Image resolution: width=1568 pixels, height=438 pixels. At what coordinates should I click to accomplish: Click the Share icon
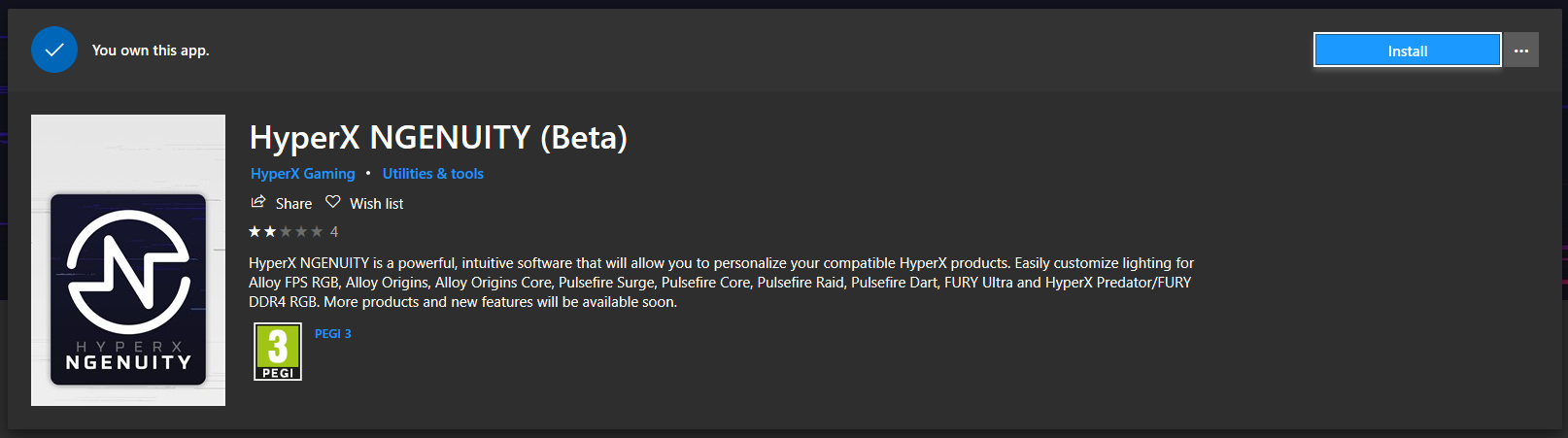[258, 202]
